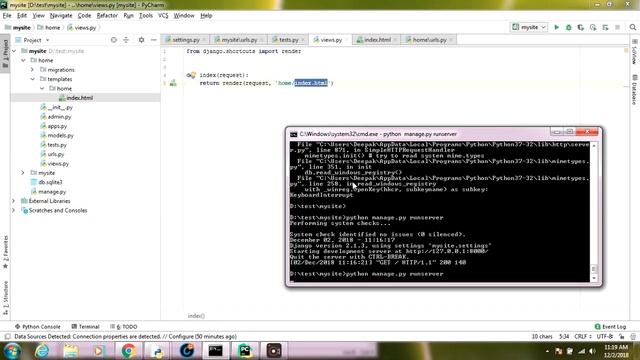
Task: Expand Scratches and Consoles node
Action: coord(13,211)
